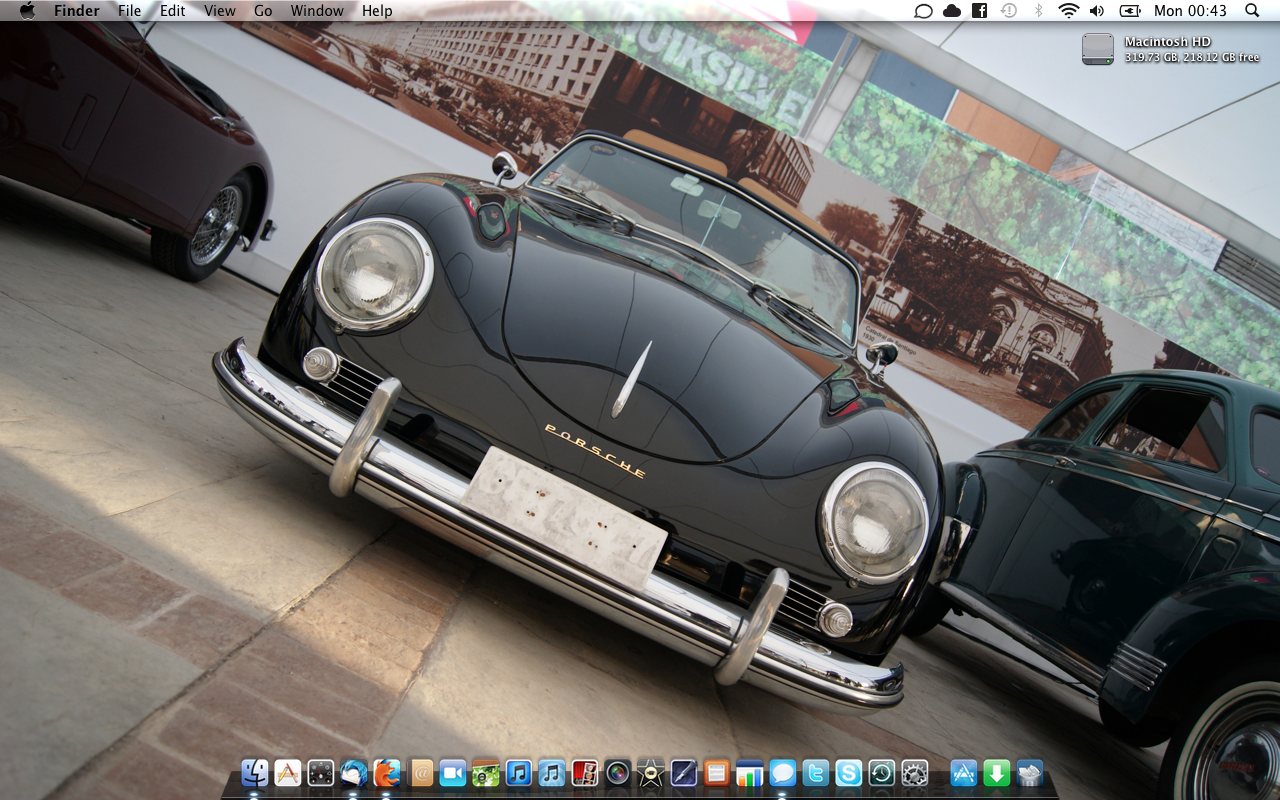
Task: Open the Go menu
Action: (x=263, y=11)
